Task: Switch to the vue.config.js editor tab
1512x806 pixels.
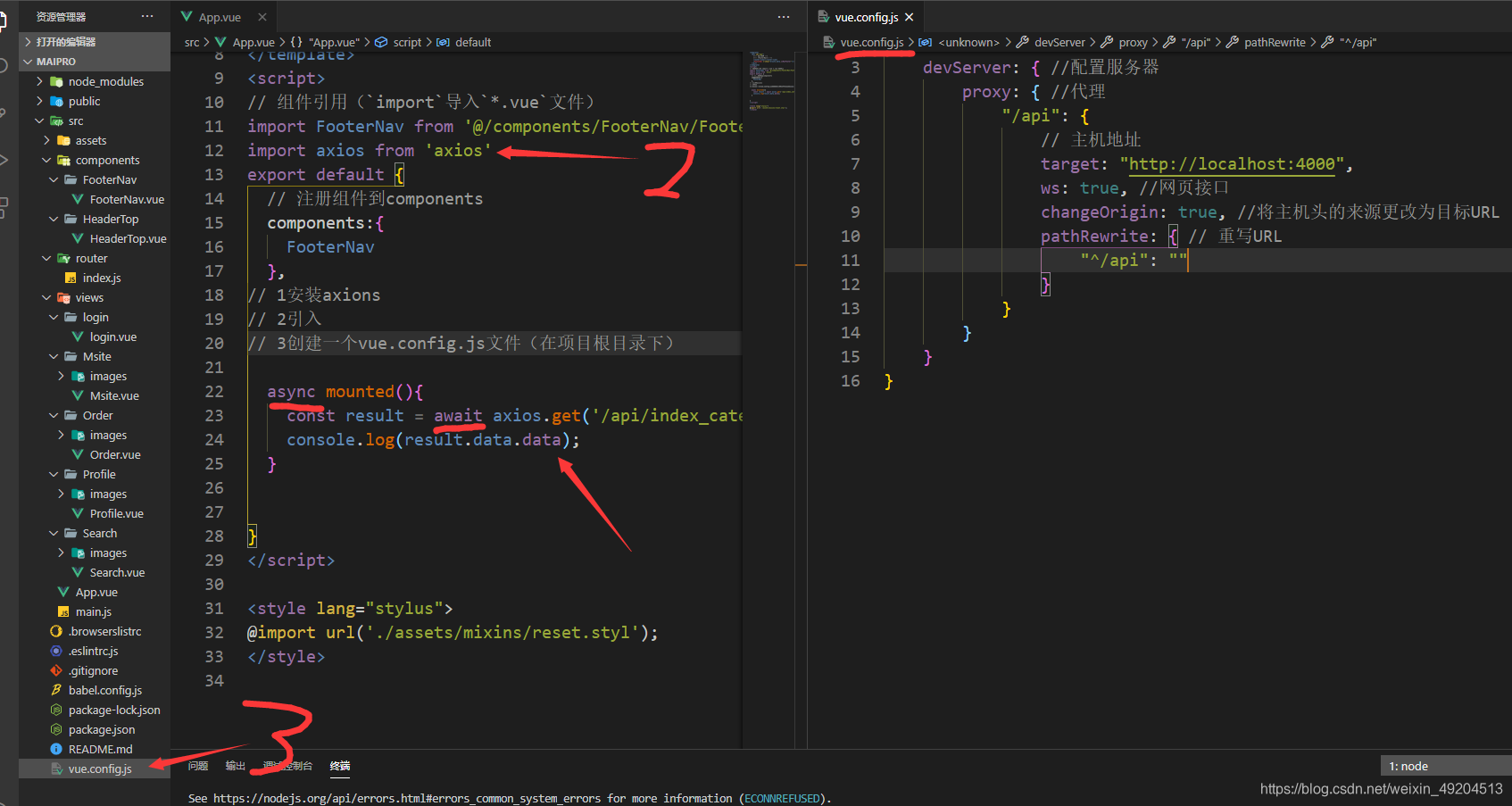Action: pyautogui.click(x=866, y=17)
